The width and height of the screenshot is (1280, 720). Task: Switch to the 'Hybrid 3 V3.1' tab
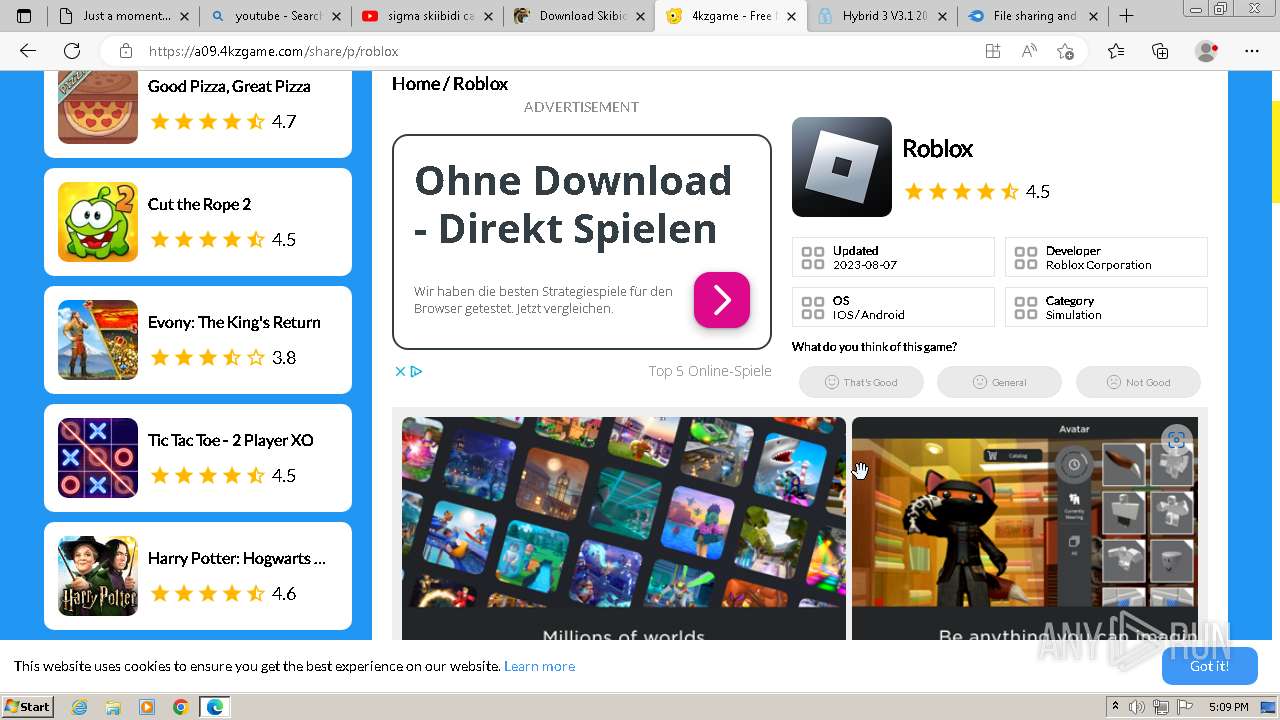pos(881,16)
